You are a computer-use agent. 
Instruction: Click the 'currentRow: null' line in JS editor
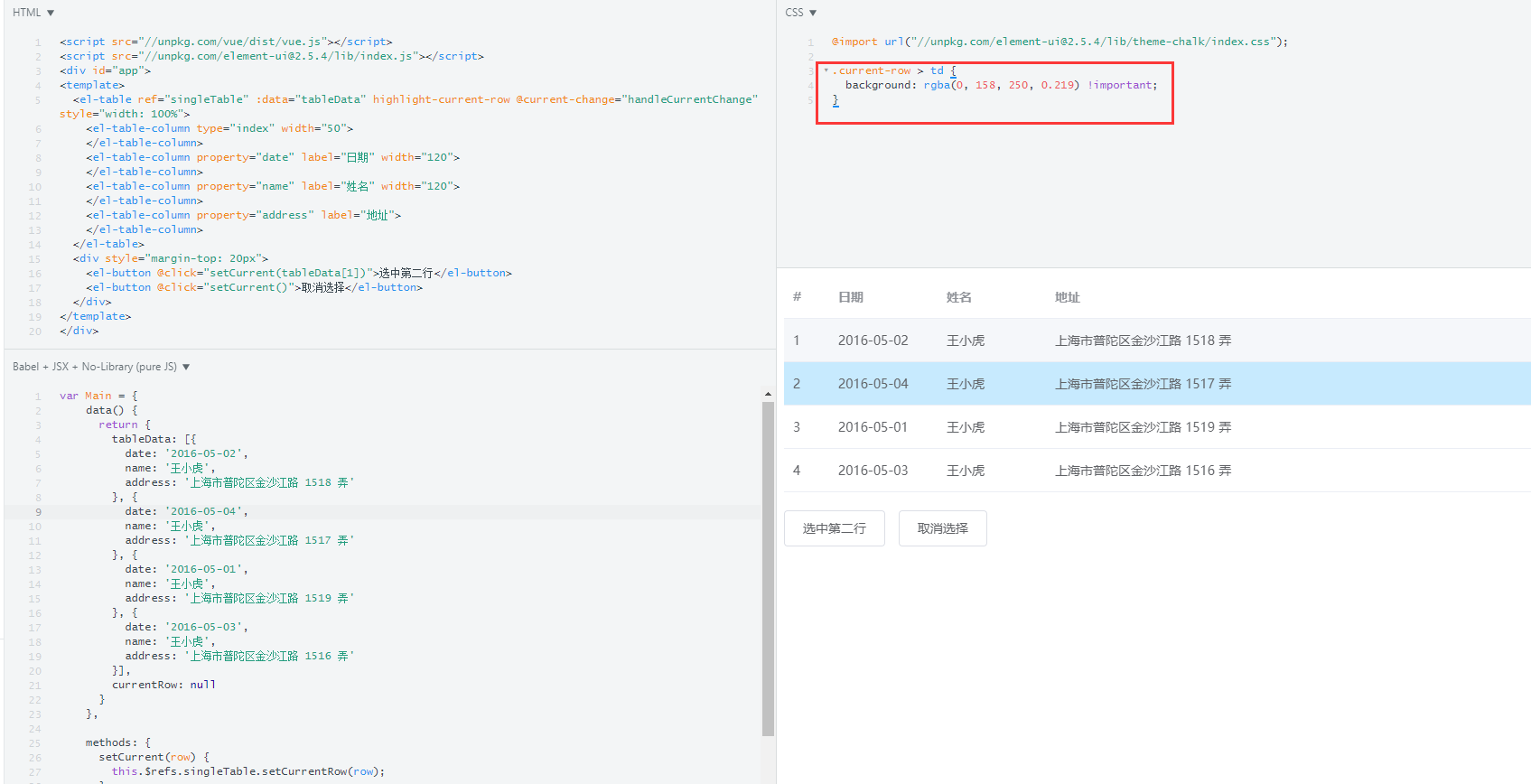pyautogui.click(x=163, y=685)
